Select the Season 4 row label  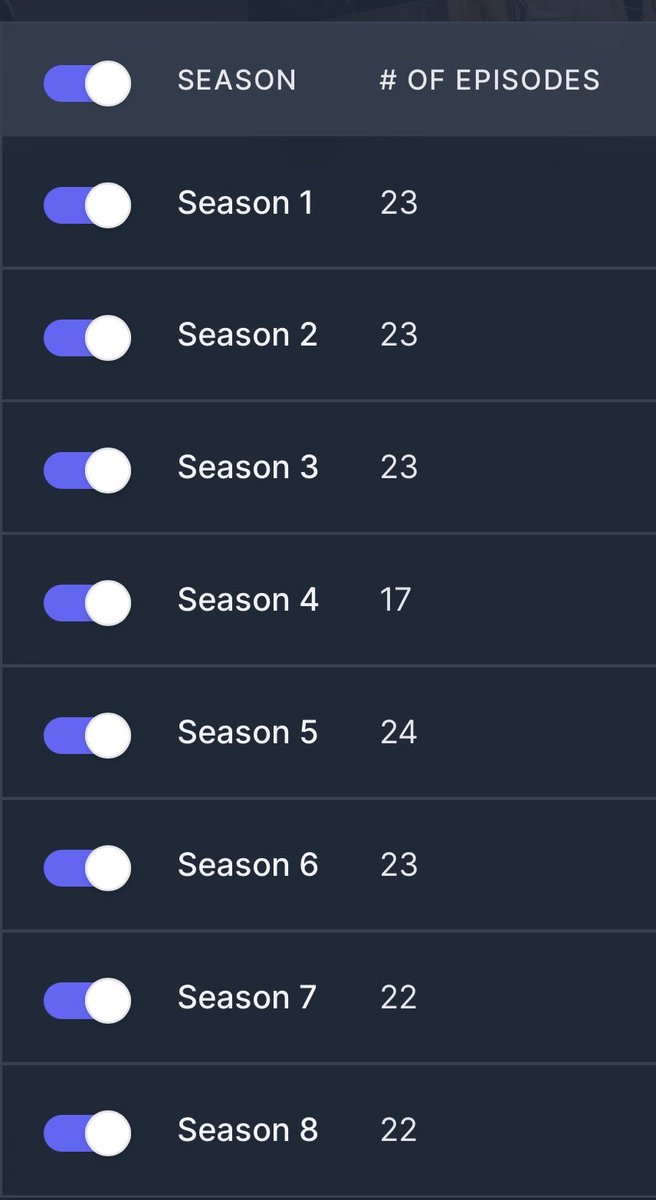pyautogui.click(x=248, y=600)
